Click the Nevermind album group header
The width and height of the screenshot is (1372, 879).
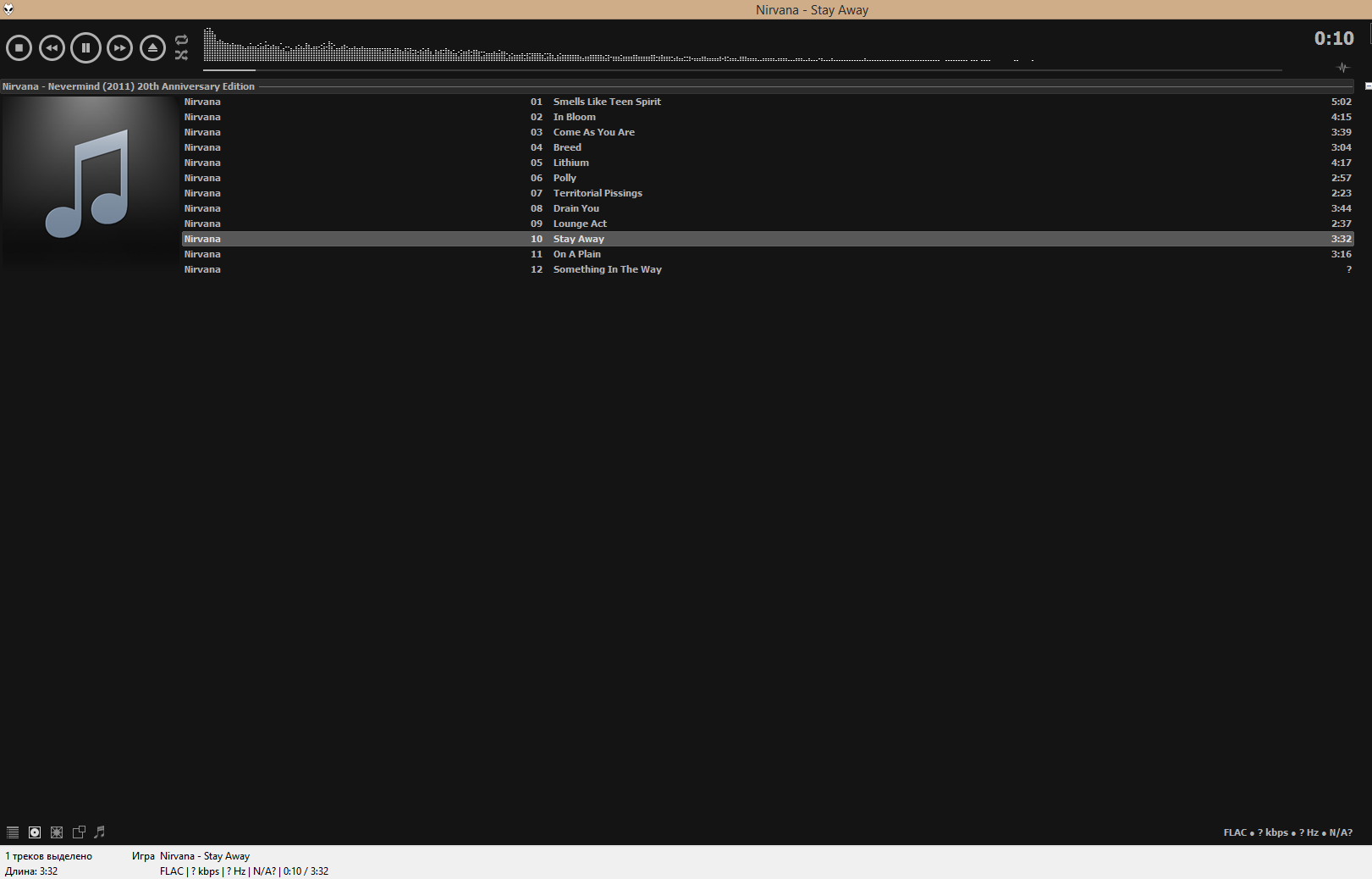[129, 86]
